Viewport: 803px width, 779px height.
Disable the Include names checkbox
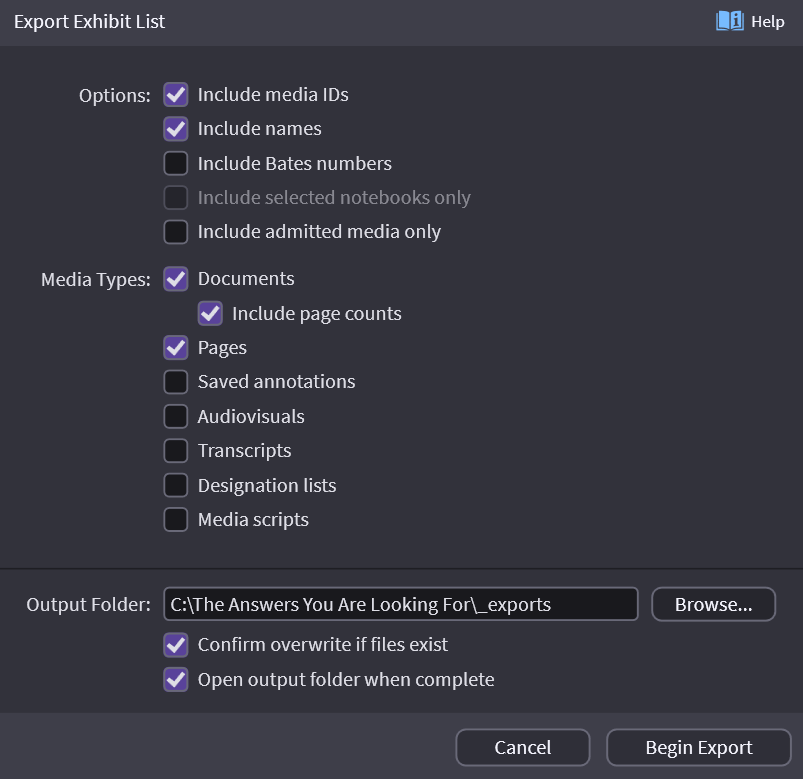176,129
